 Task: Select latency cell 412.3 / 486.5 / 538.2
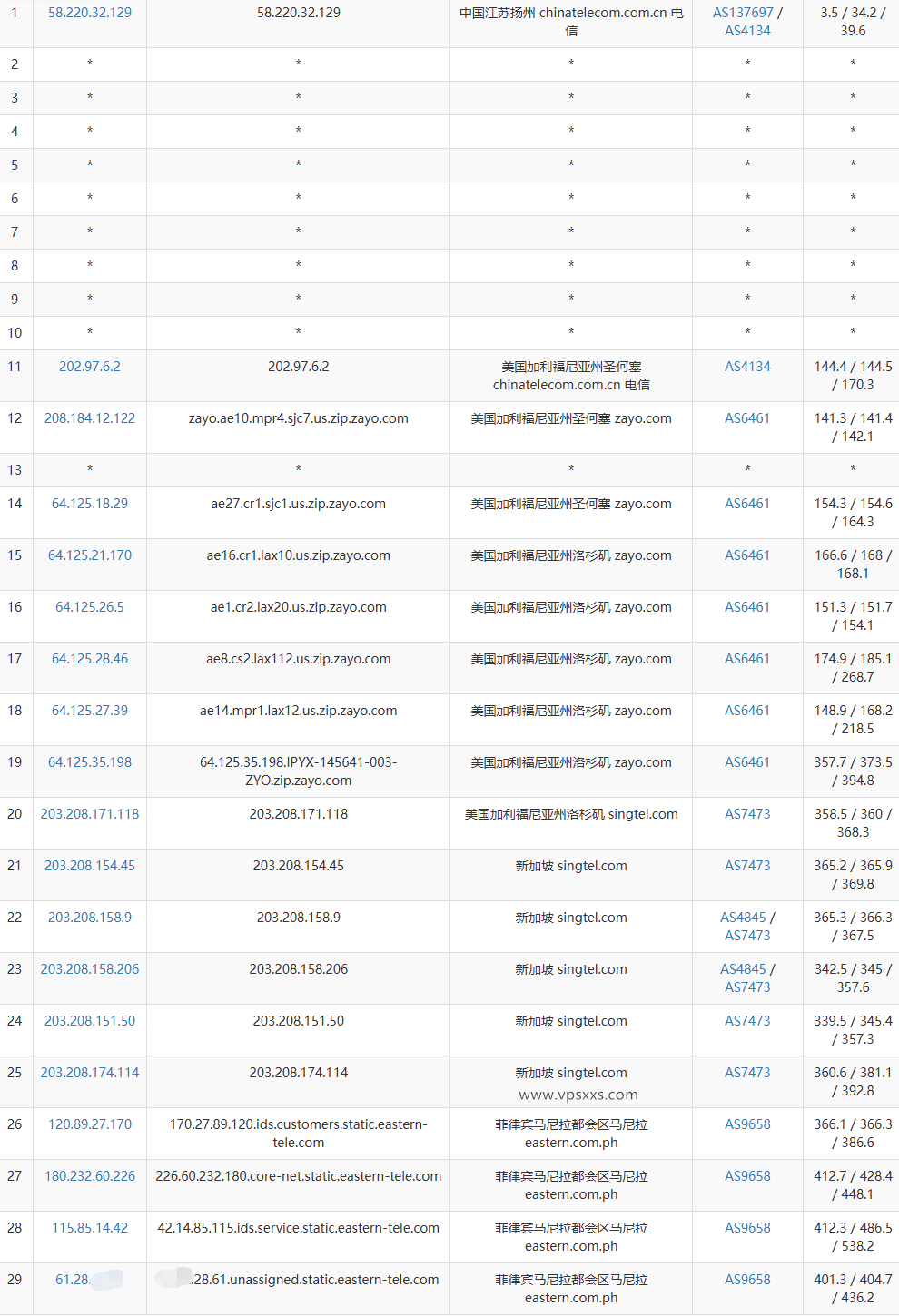(x=853, y=1237)
